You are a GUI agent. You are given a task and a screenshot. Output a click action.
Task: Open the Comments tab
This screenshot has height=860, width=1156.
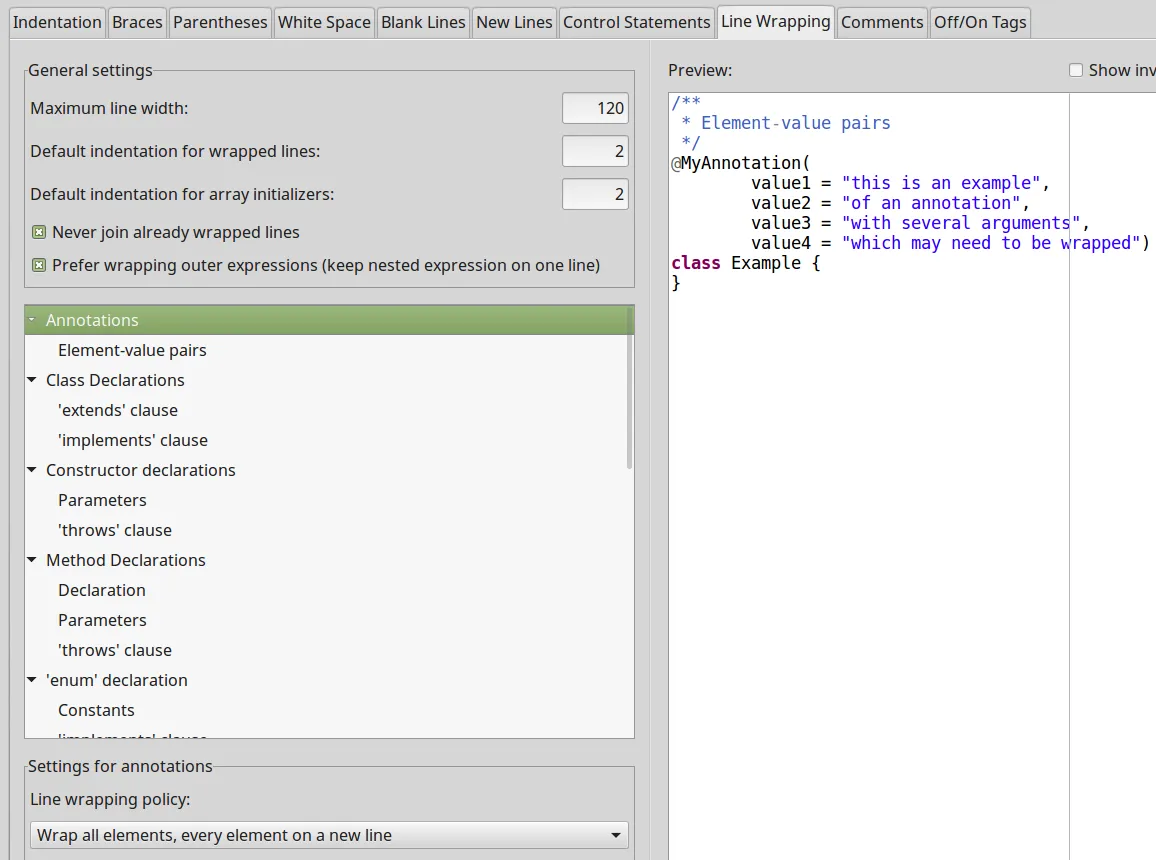pos(882,22)
